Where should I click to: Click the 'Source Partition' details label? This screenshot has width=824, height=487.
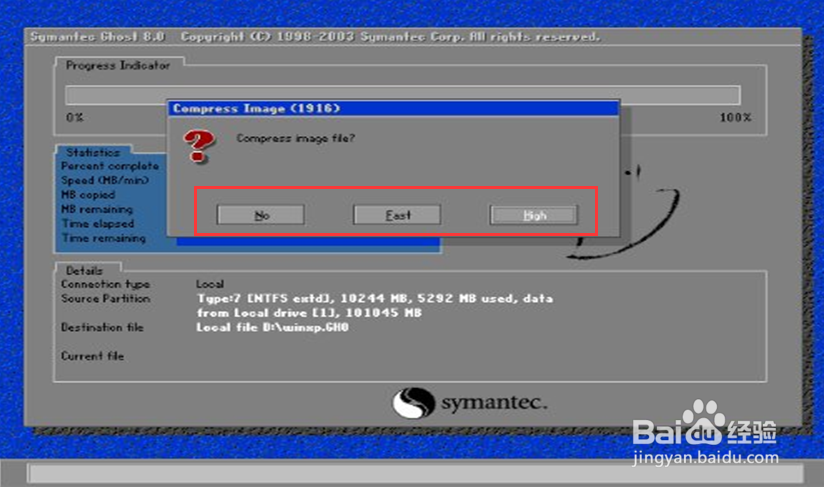pos(105,298)
